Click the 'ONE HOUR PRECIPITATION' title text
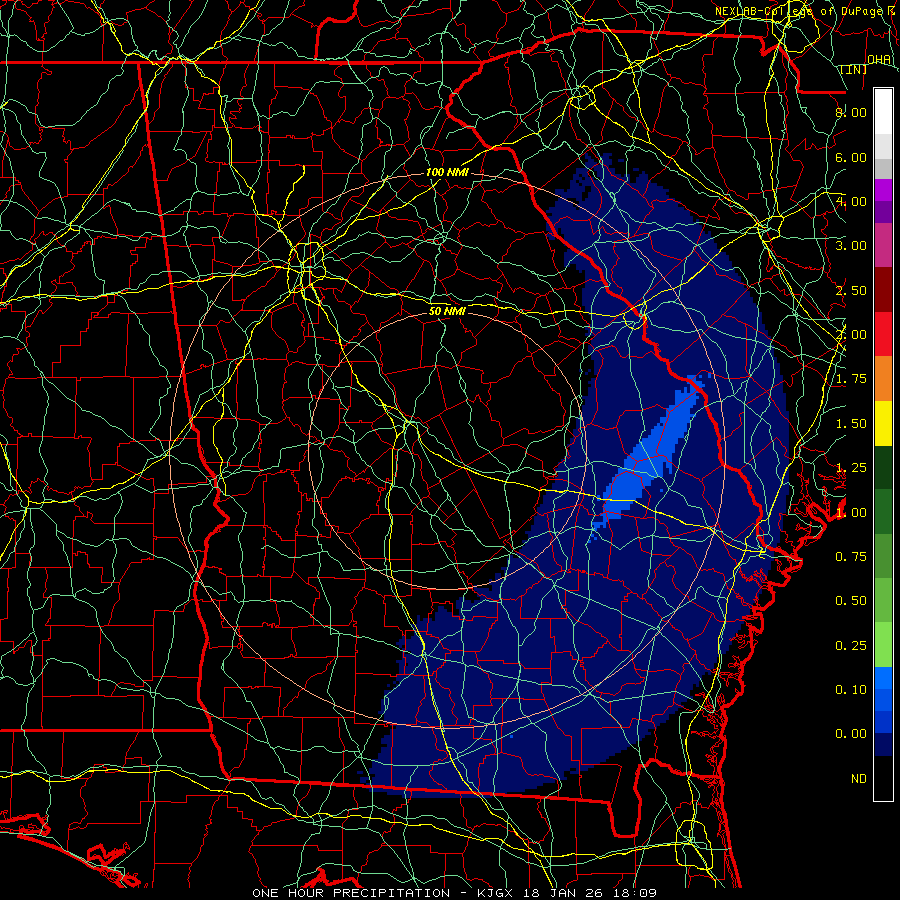The image size is (900, 900). pos(351,893)
